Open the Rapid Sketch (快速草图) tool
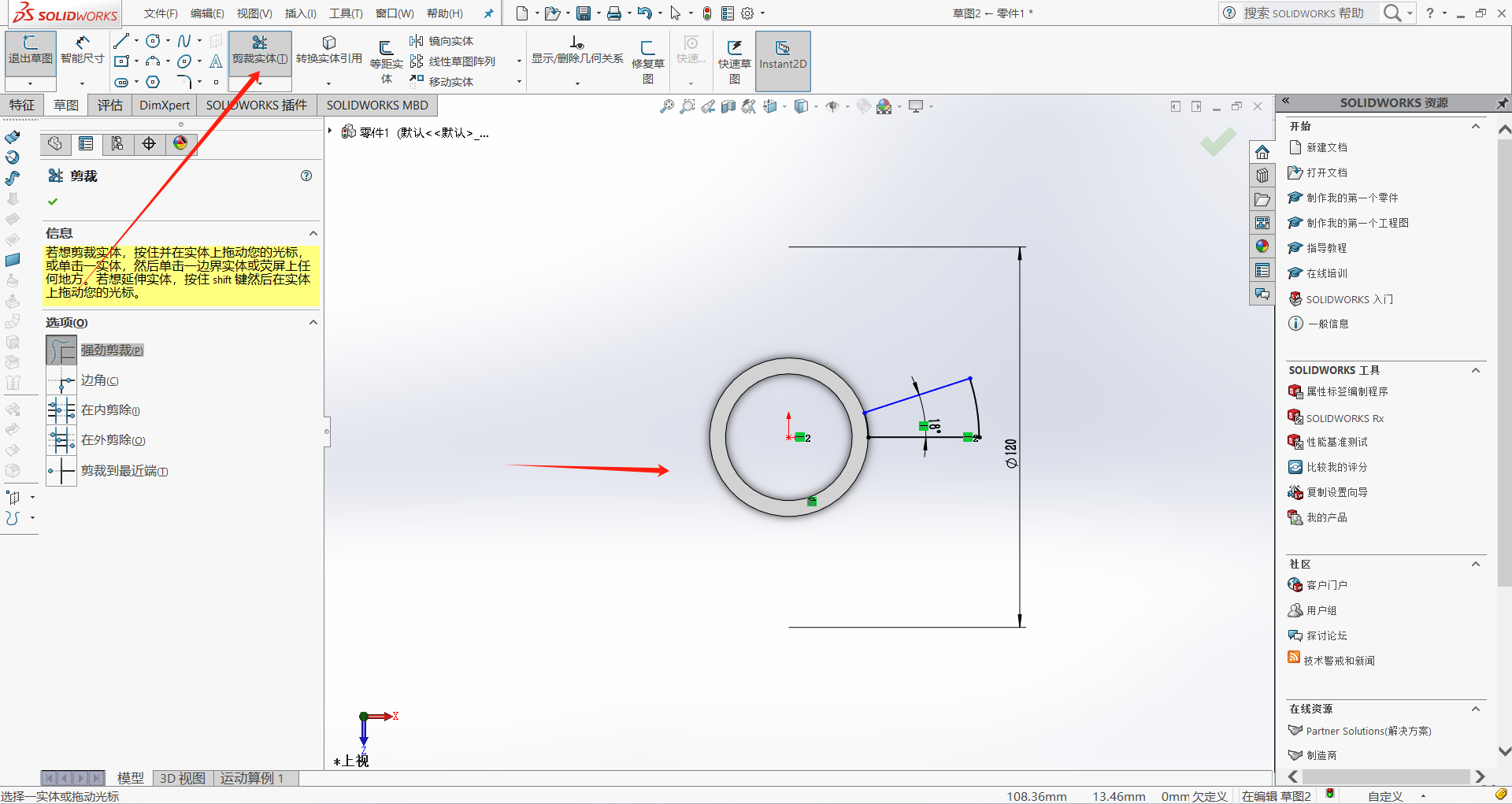Screen dimensions: 1512x804 pos(734,55)
